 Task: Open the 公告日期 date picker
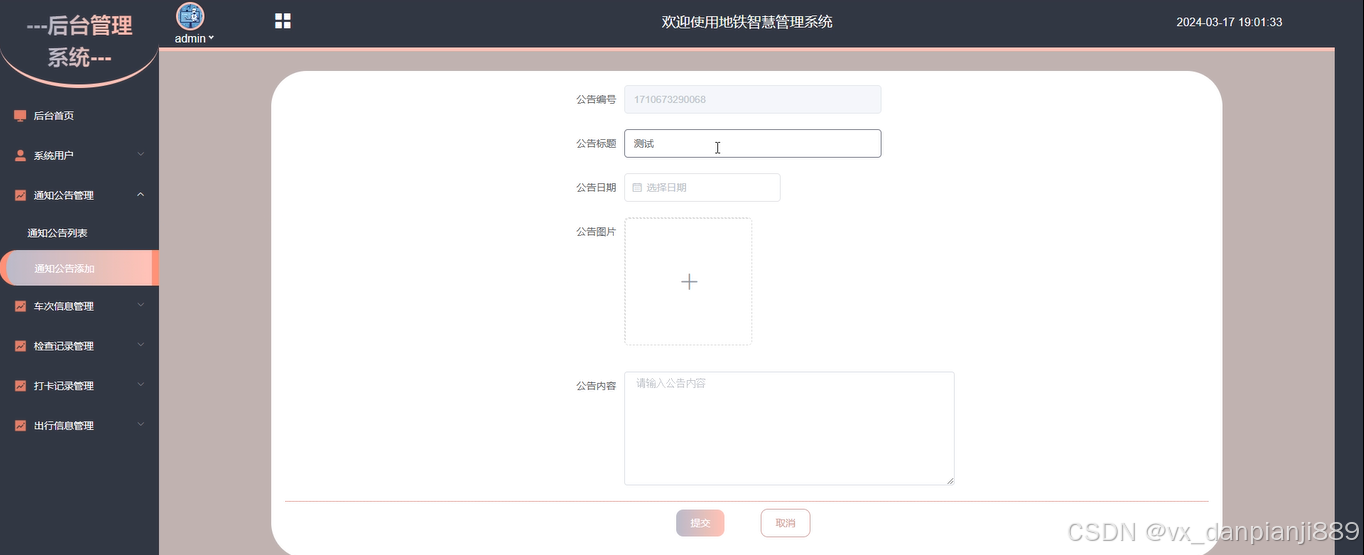(x=702, y=187)
